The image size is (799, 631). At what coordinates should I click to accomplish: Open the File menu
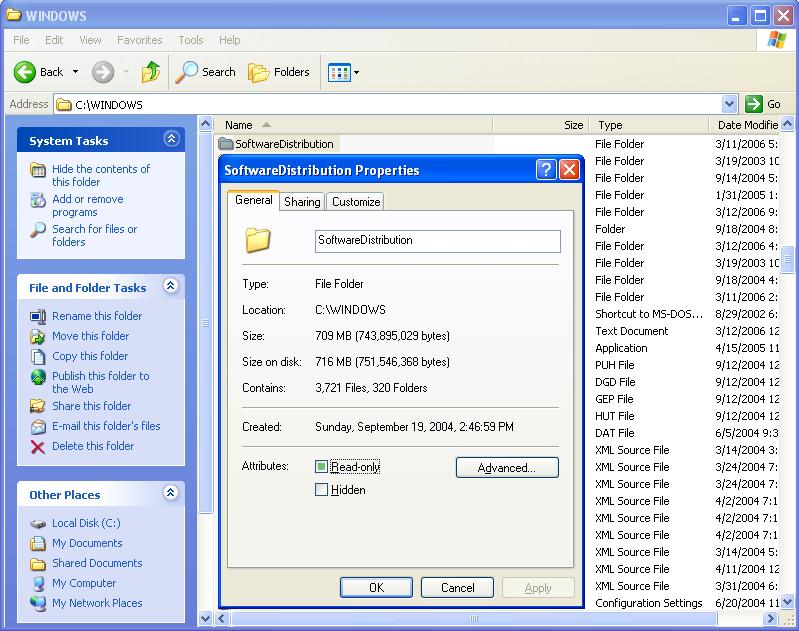(x=21, y=40)
